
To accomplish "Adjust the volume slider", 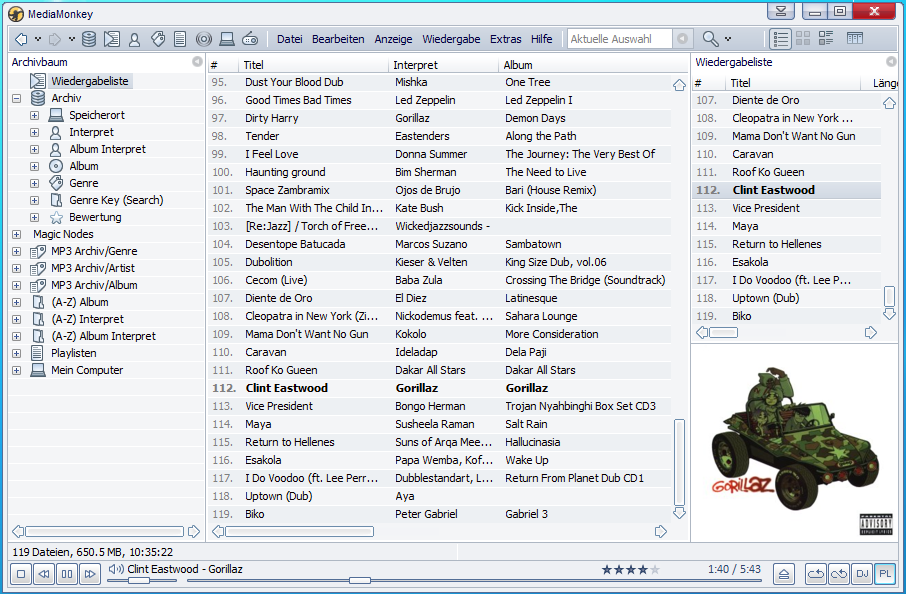I will point(139,580).
